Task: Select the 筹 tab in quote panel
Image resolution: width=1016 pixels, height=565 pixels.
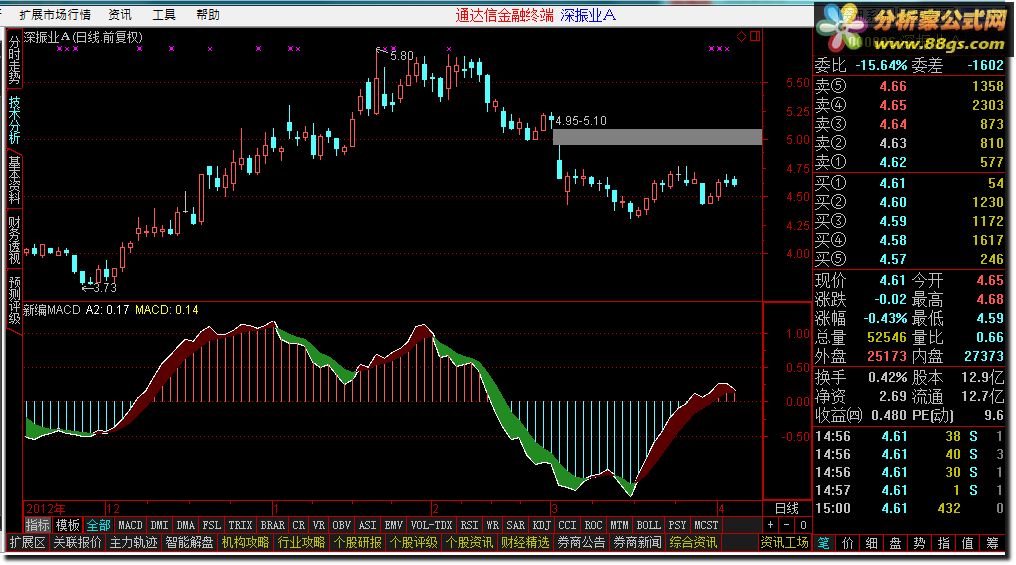Action: [x=992, y=543]
